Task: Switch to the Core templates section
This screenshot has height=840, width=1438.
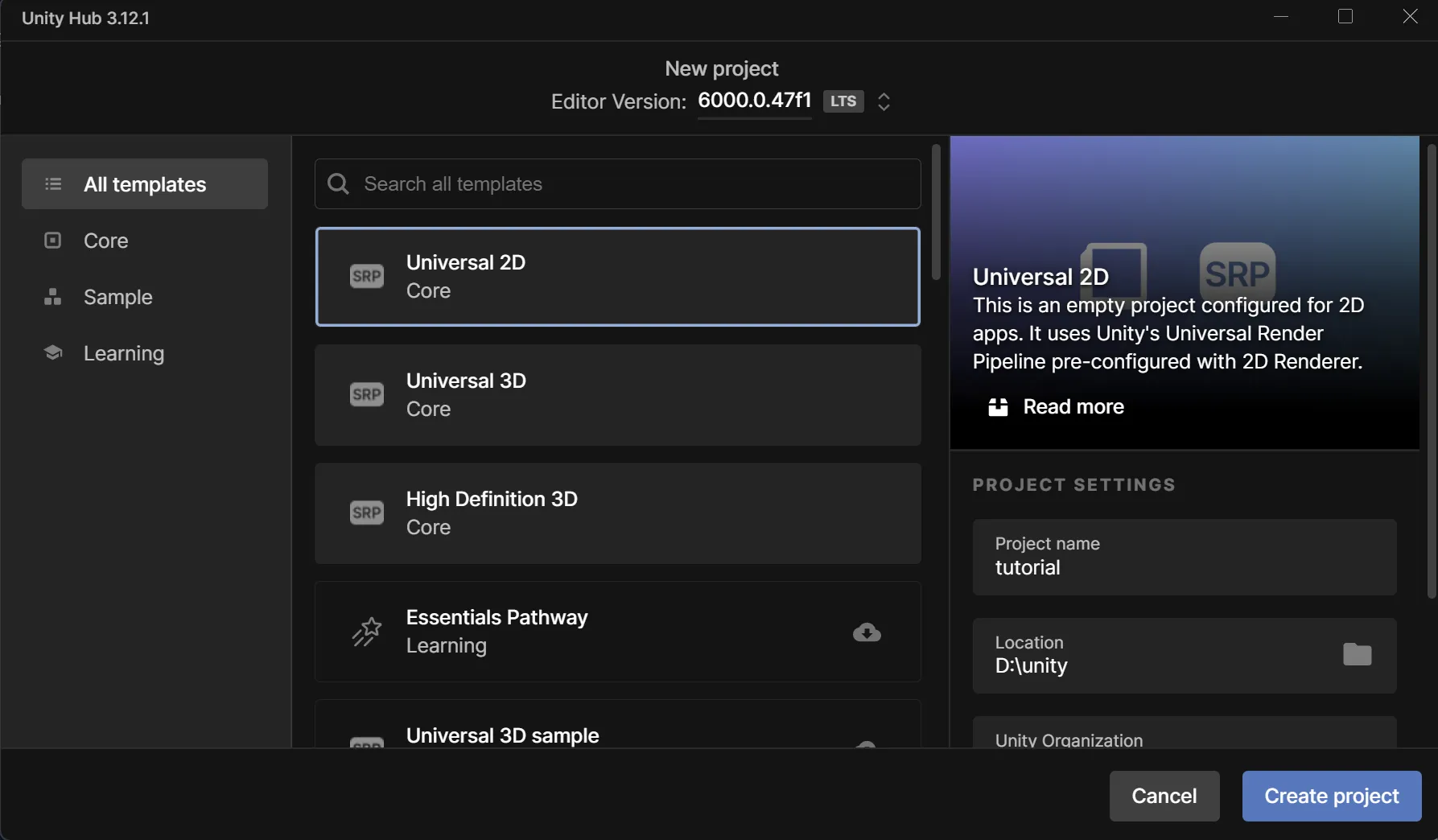Action: (x=105, y=240)
